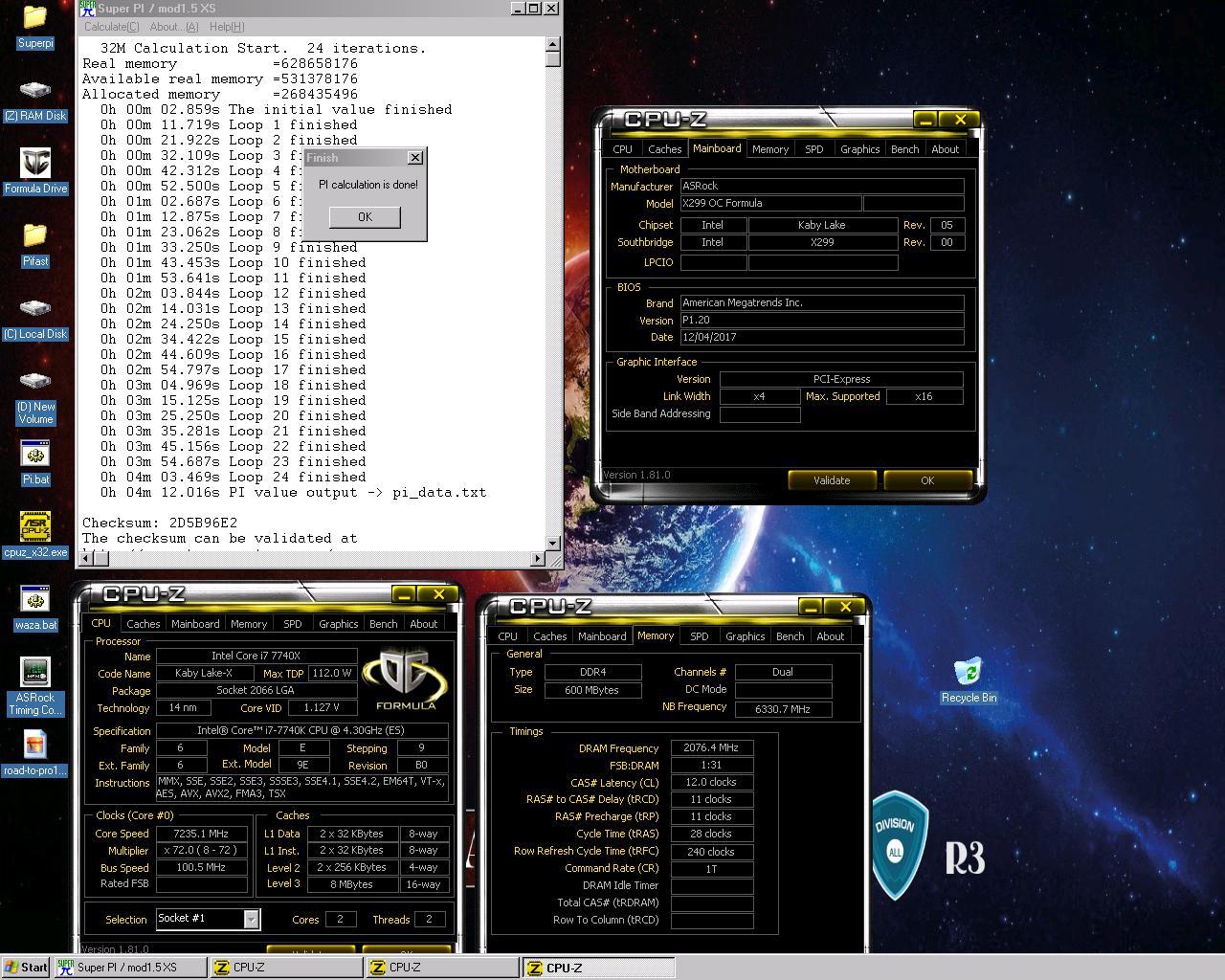The image size is (1225, 980).
Task: Switch to Graphics tab in Mainboard window
Action: (x=859, y=149)
